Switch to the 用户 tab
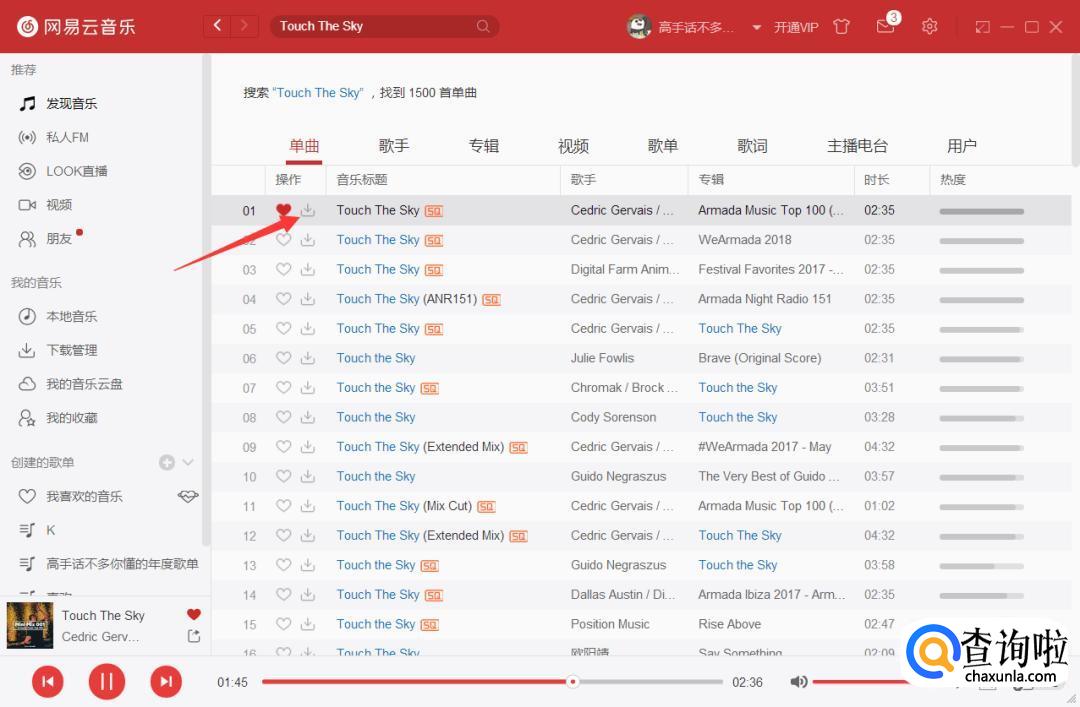The image size is (1080, 707). pos(962,146)
